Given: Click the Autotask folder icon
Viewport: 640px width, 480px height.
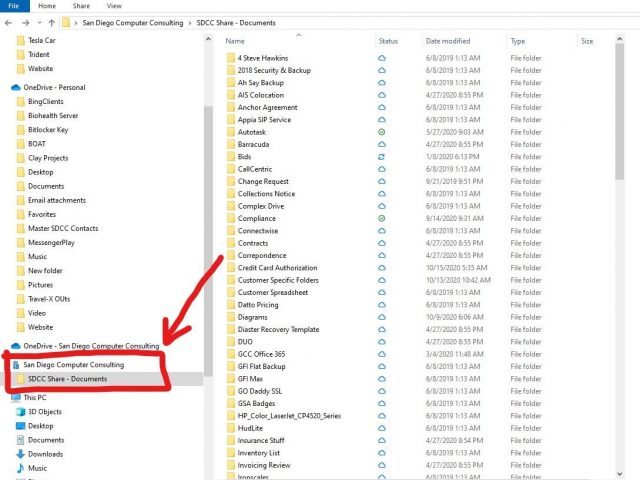Looking at the screenshot, I should (231, 132).
